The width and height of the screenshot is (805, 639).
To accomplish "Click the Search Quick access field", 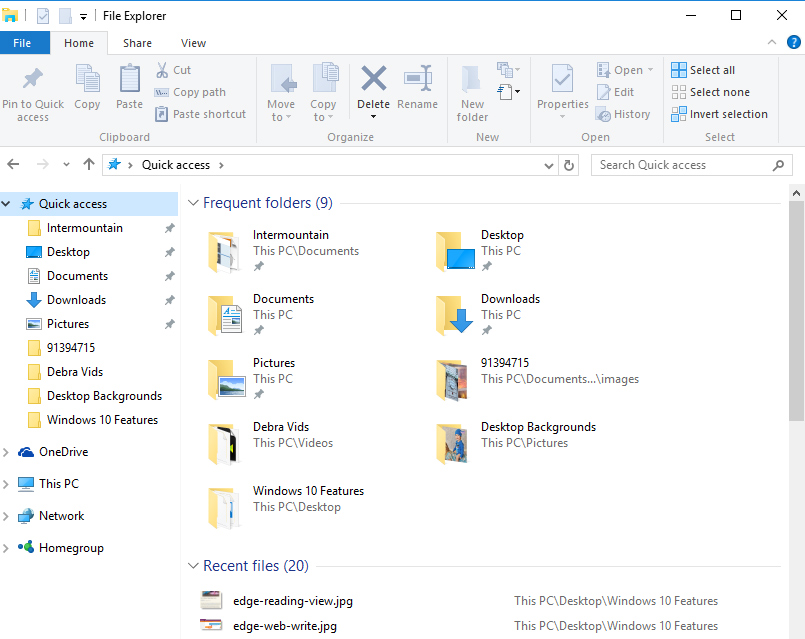I will coord(692,165).
